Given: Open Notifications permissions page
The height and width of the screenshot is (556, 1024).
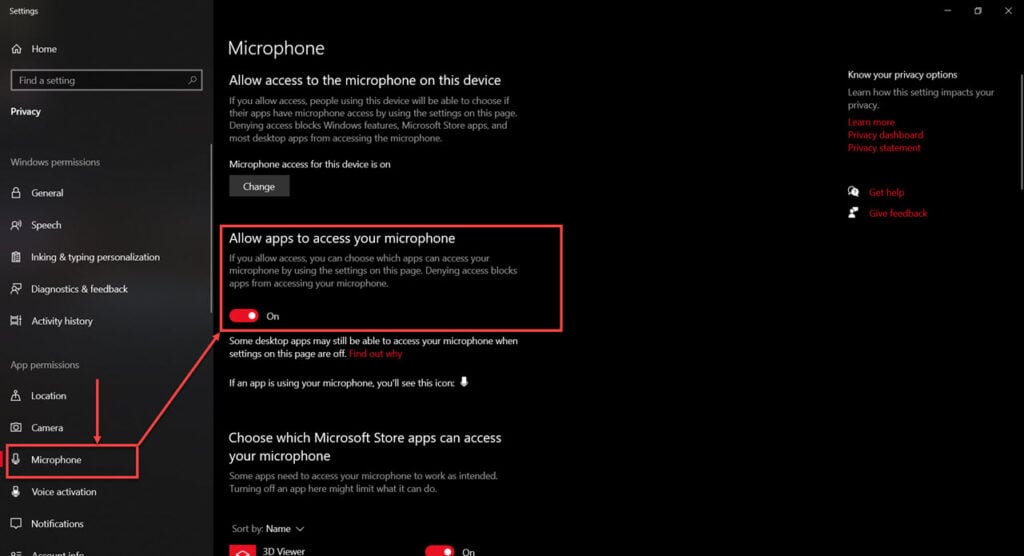Looking at the screenshot, I should coord(57,523).
